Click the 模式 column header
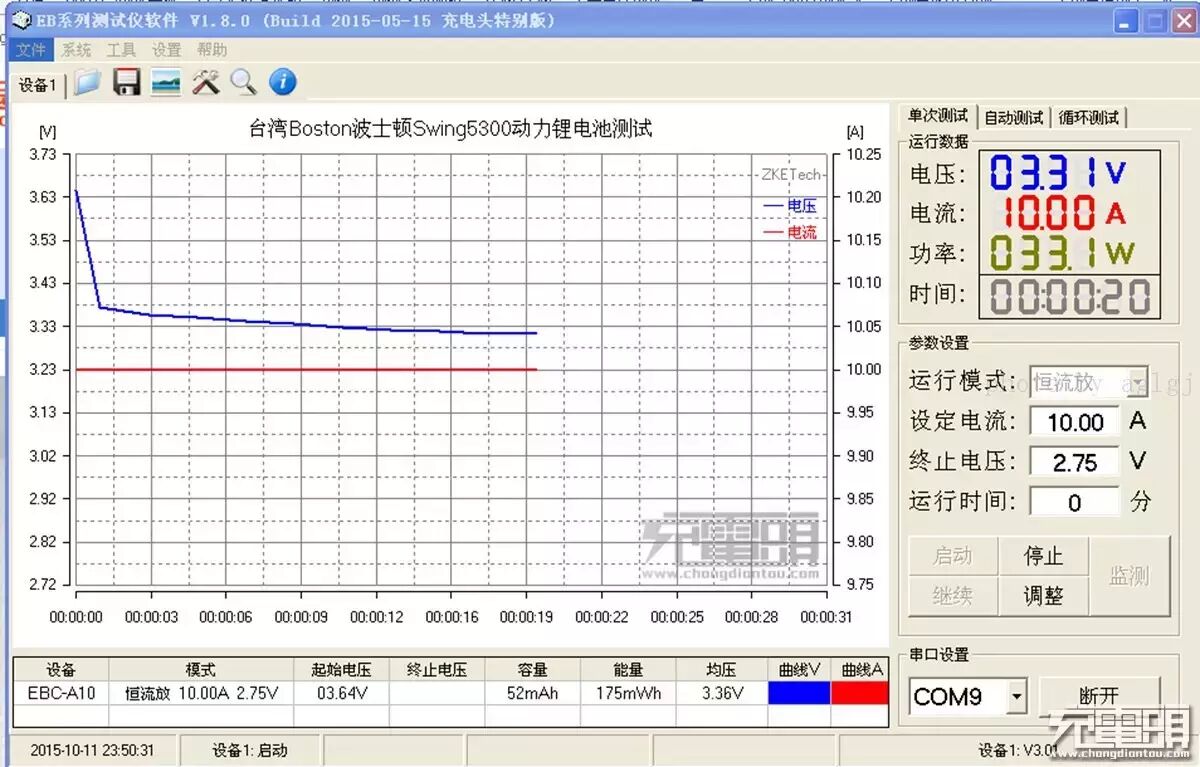 (201, 669)
